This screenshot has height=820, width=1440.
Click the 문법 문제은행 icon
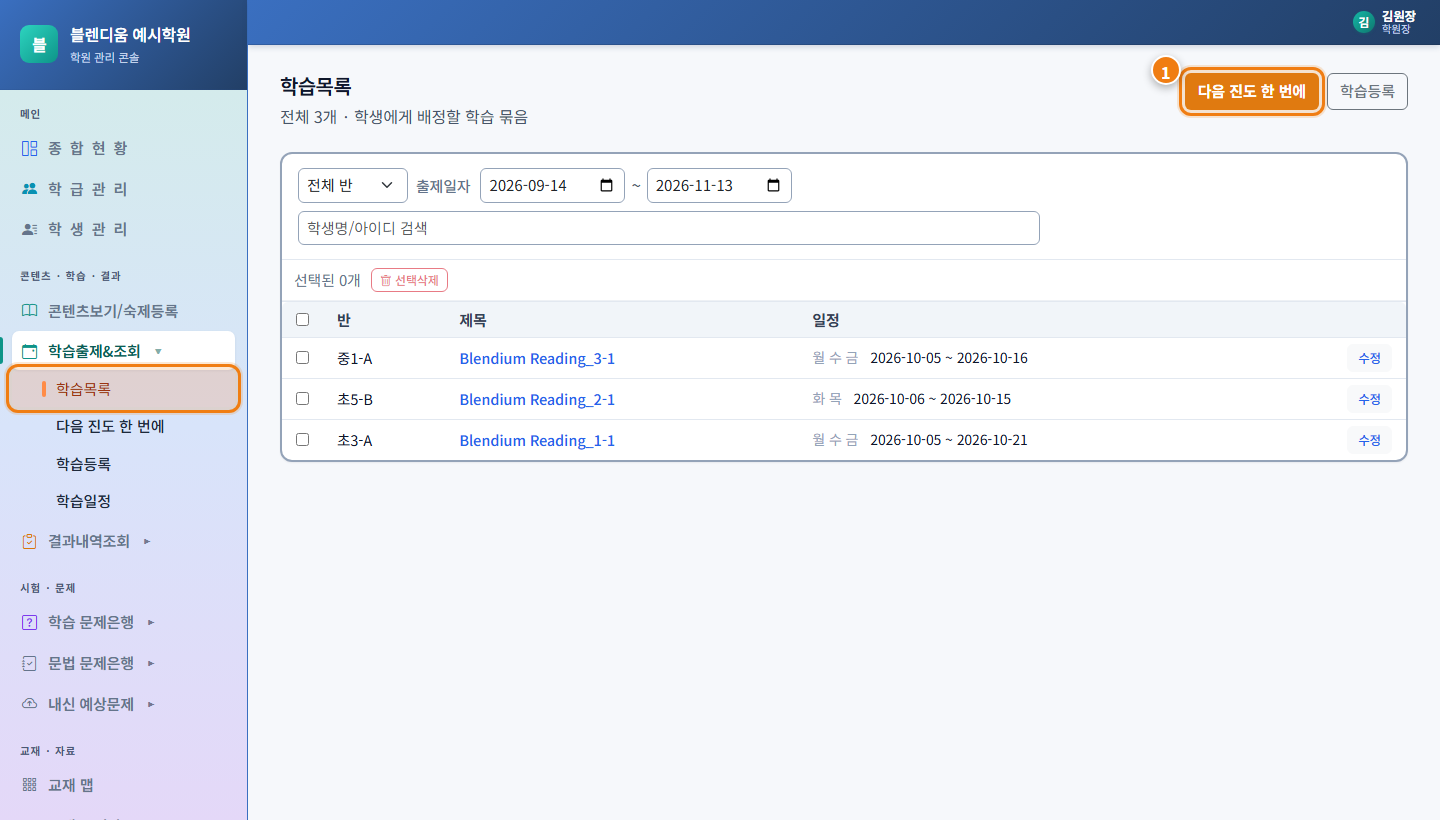[29, 663]
